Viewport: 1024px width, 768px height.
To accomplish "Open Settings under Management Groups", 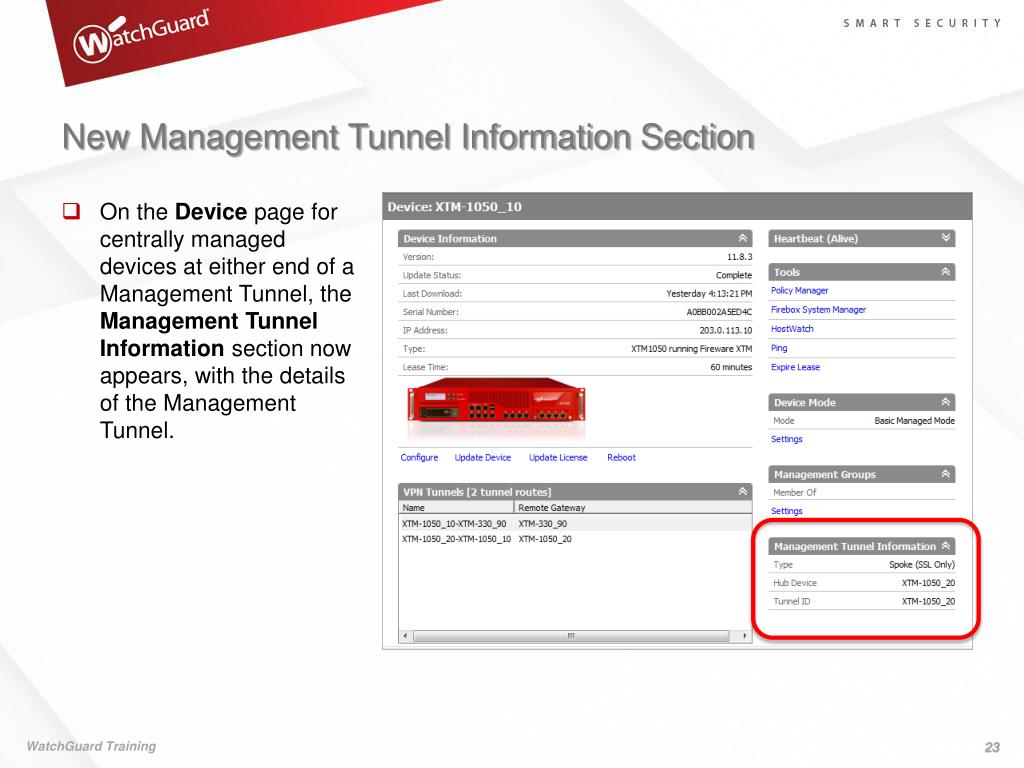I will tap(786, 511).
